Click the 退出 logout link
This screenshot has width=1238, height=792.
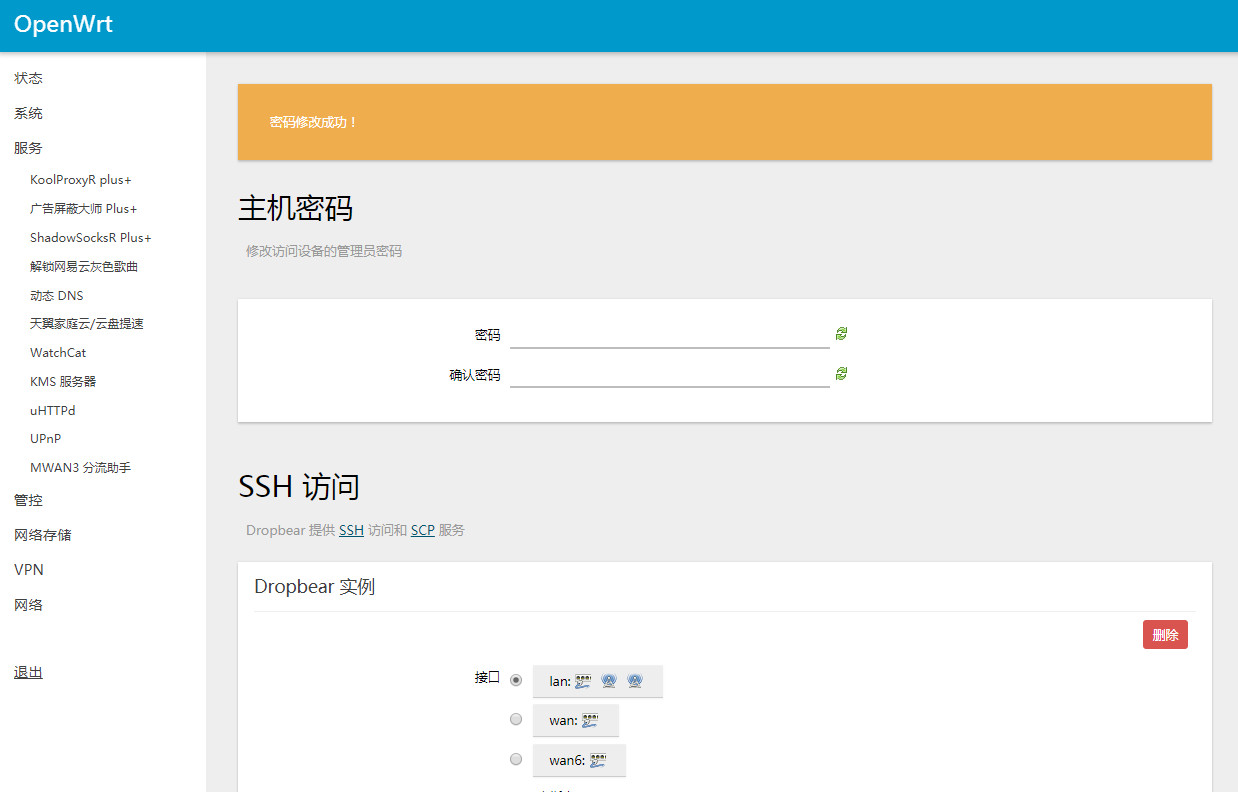[x=28, y=673]
